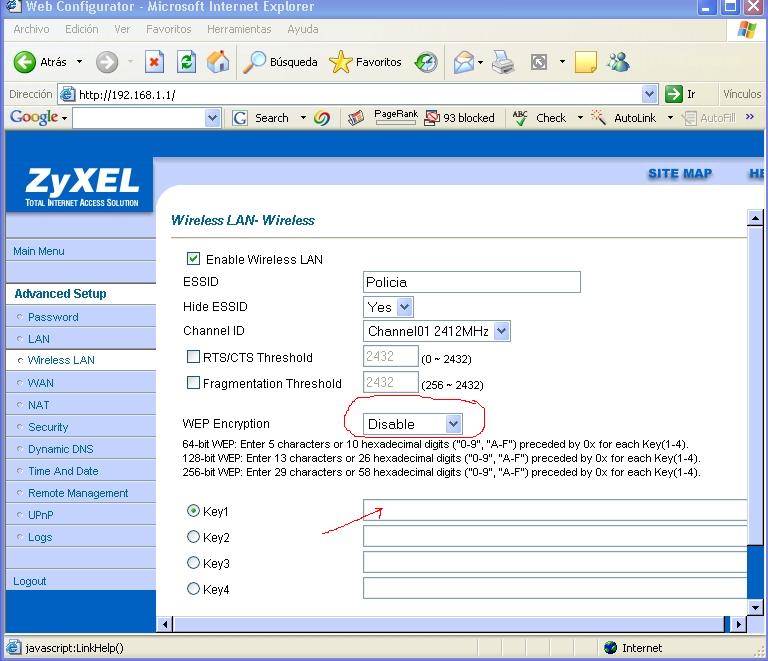
Task: Click Internet zone globe in status bar
Action: [610, 648]
